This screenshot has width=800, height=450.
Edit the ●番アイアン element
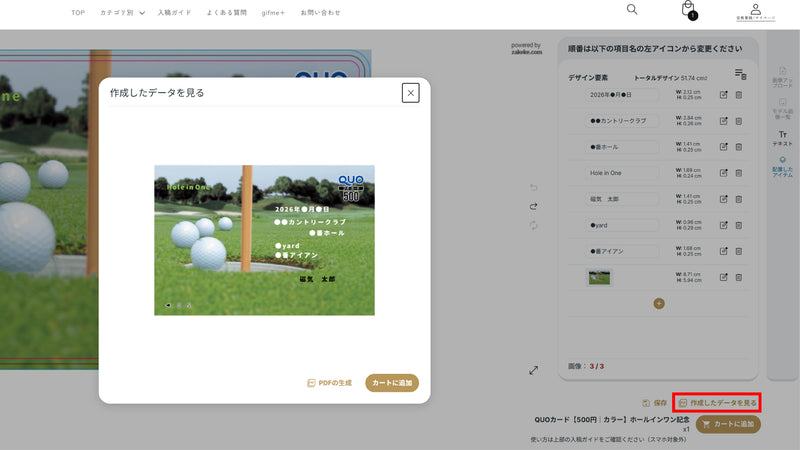pos(723,251)
